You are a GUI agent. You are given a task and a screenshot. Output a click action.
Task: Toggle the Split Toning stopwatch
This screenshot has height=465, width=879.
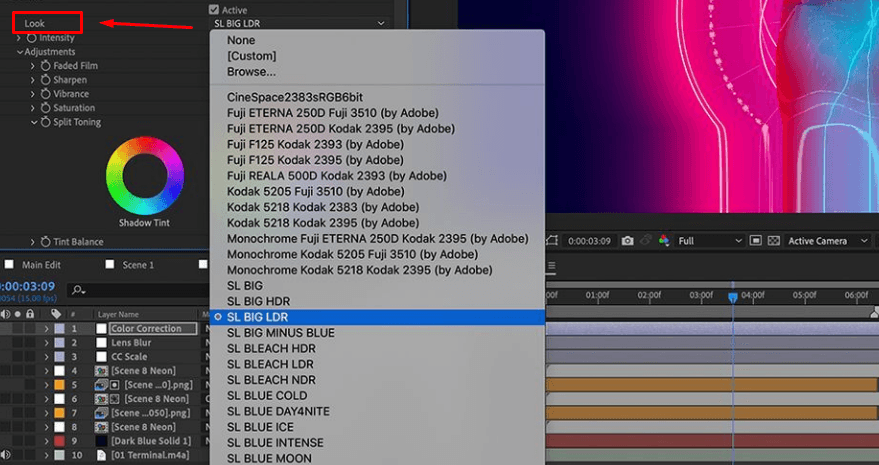click(45, 122)
